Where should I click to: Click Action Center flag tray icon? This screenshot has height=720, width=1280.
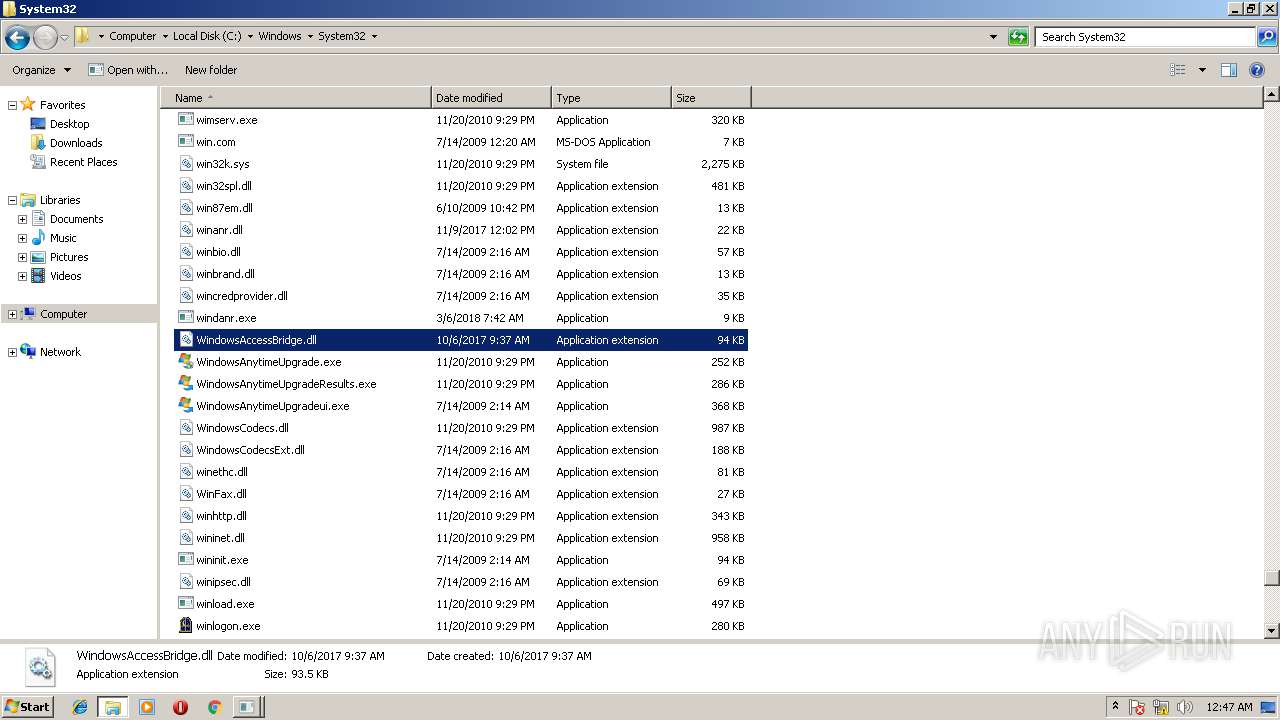coord(1138,707)
